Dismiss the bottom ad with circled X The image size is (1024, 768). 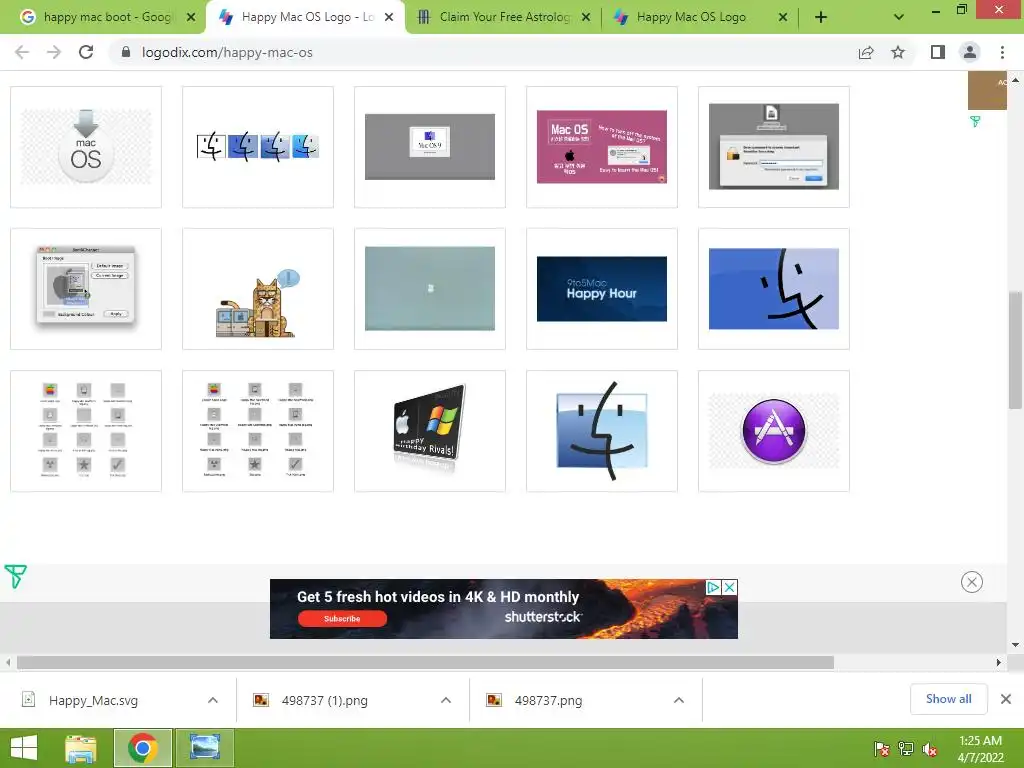click(972, 582)
